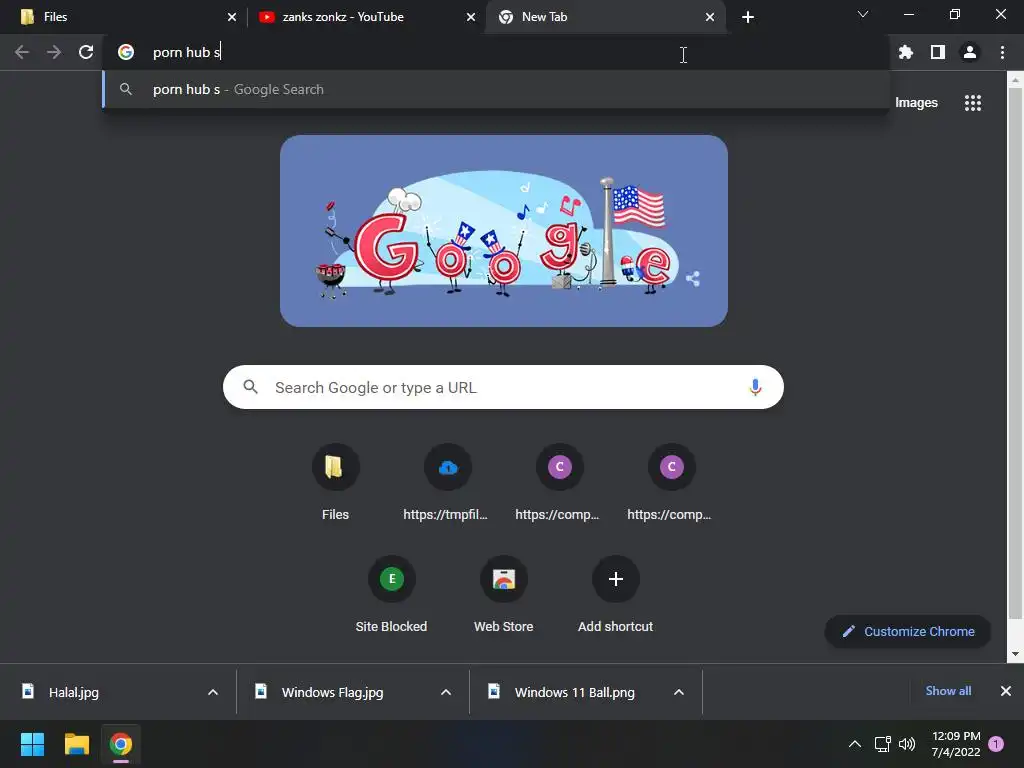
Task: Show all downloads
Action: tap(948, 691)
